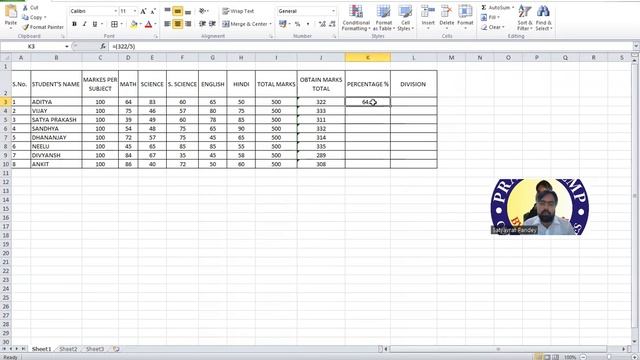Open the Name Box dropdown arrow
640x360 pixels.
point(67,47)
